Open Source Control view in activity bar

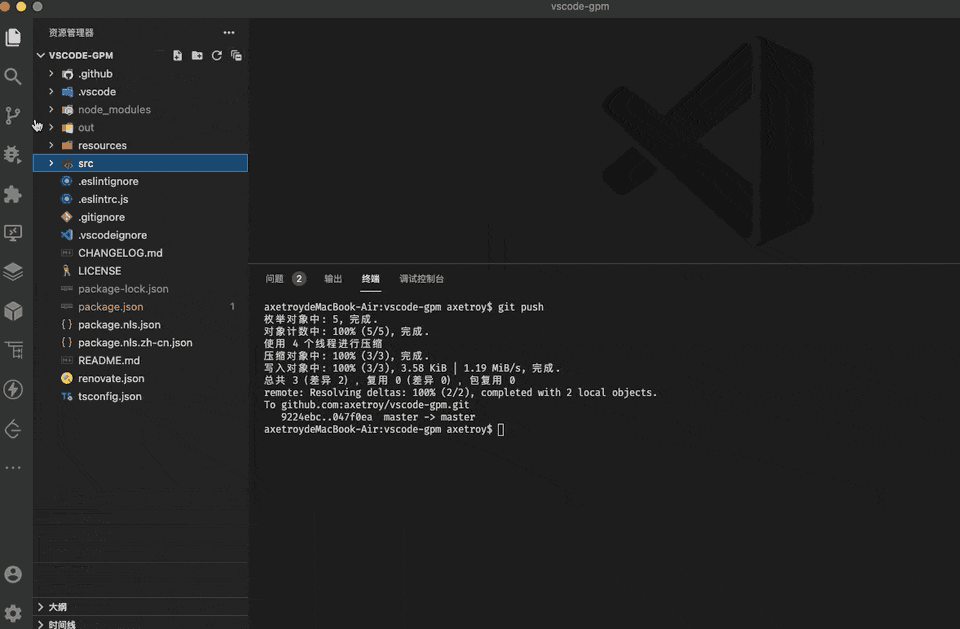[13, 116]
